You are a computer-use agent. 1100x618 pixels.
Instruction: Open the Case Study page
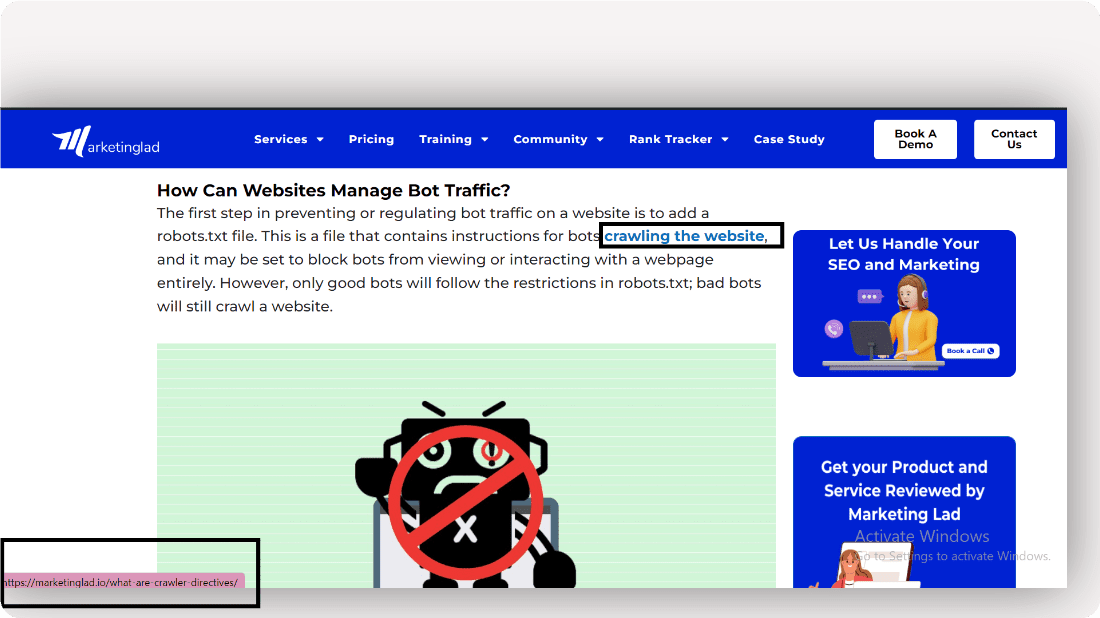[x=789, y=139]
